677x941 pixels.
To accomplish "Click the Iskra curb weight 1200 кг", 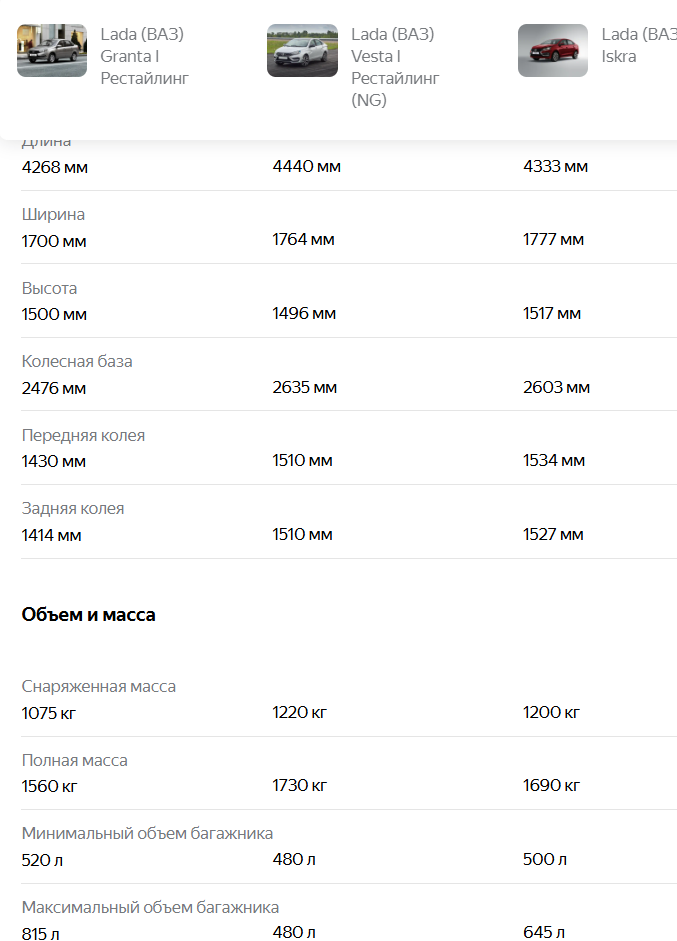I will coord(551,713).
